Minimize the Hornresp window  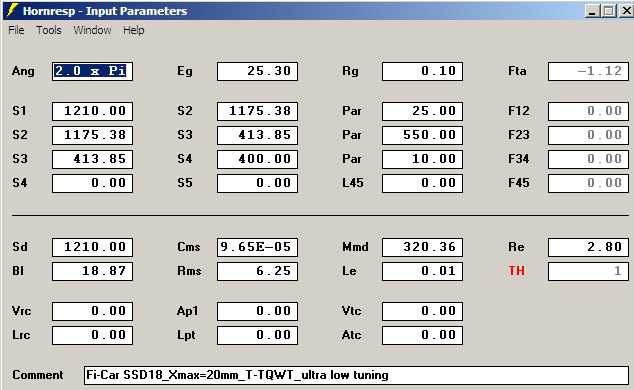592,11
